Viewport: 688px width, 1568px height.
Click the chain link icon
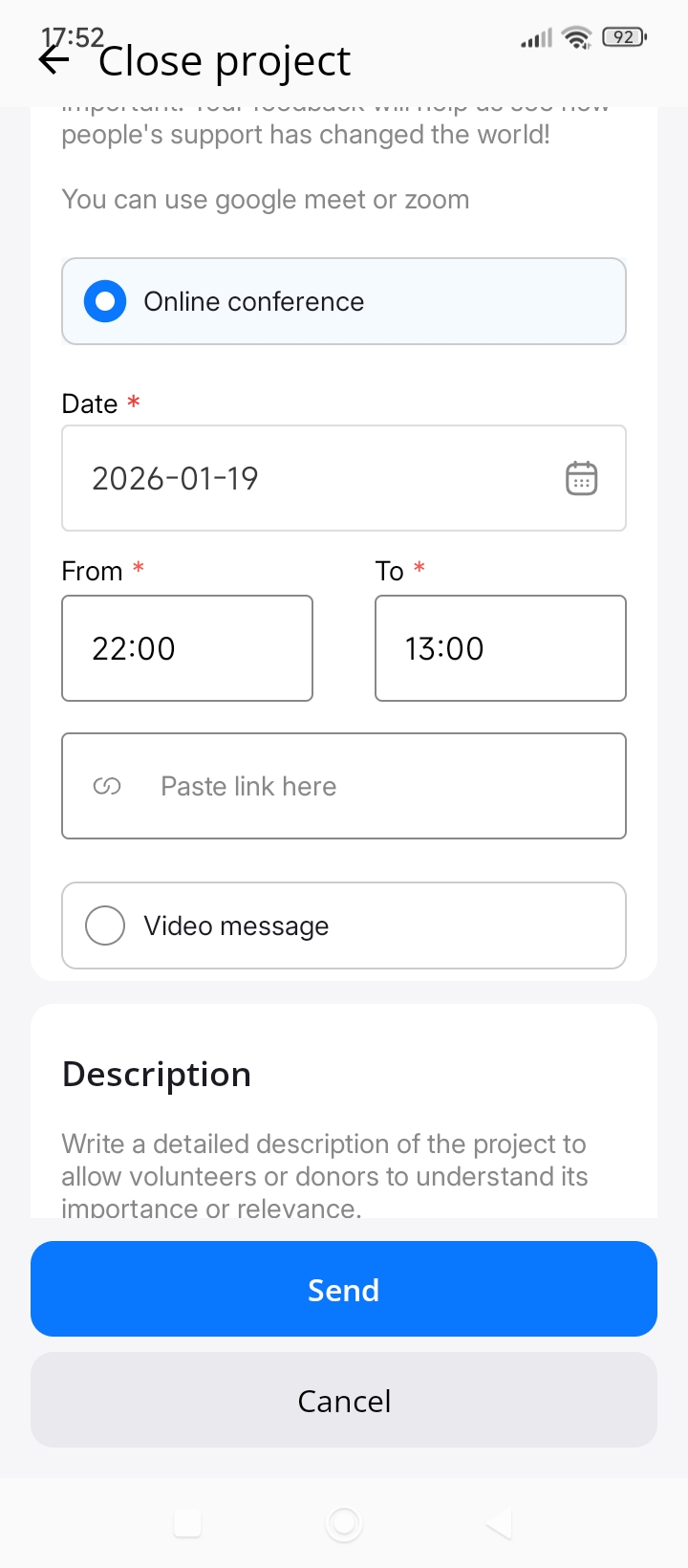coord(107,787)
